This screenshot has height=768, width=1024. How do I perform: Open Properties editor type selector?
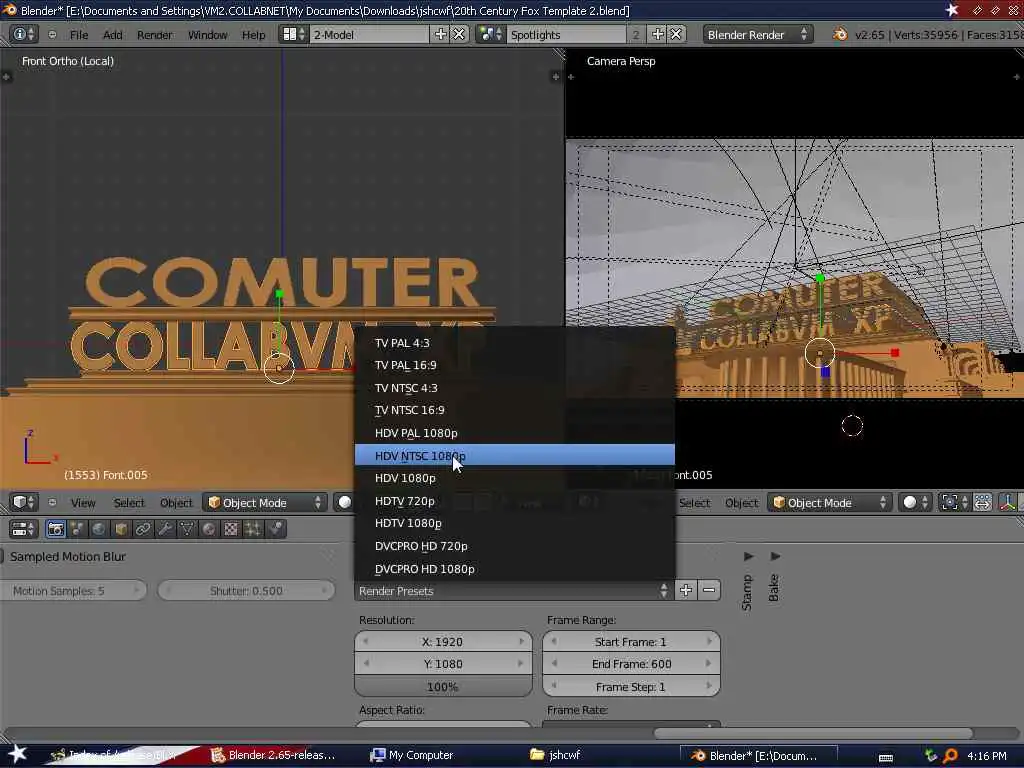pos(24,529)
